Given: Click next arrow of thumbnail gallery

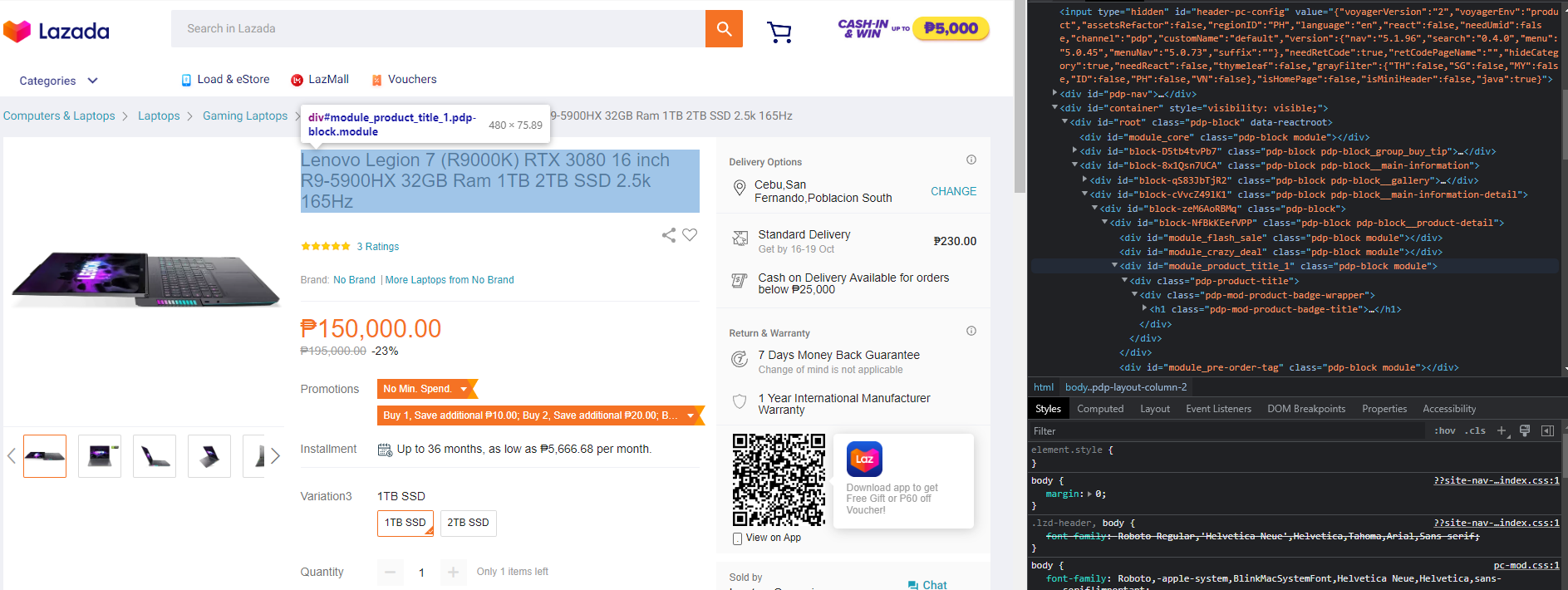Looking at the screenshot, I should pyautogui.click(x=276, y=456).
